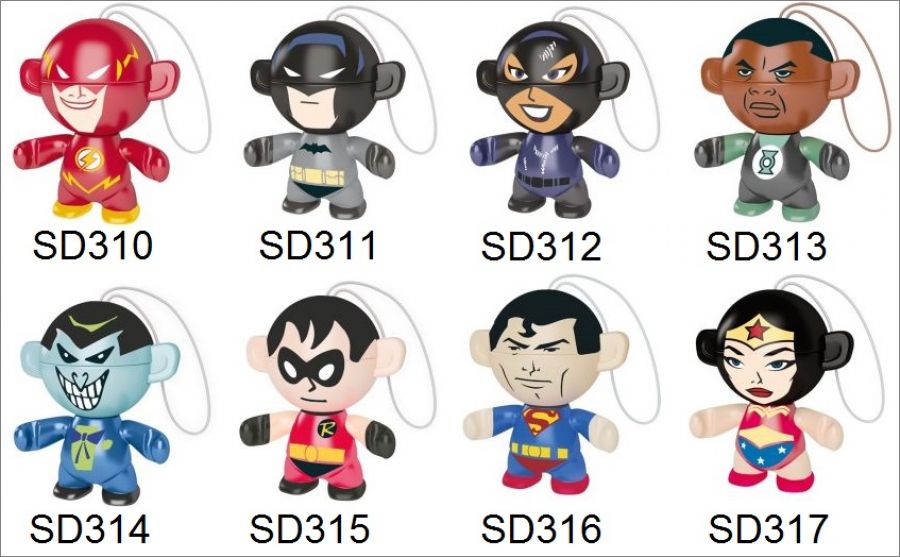
Task: Click the SD311 label
Action: [x=318, y=245]
